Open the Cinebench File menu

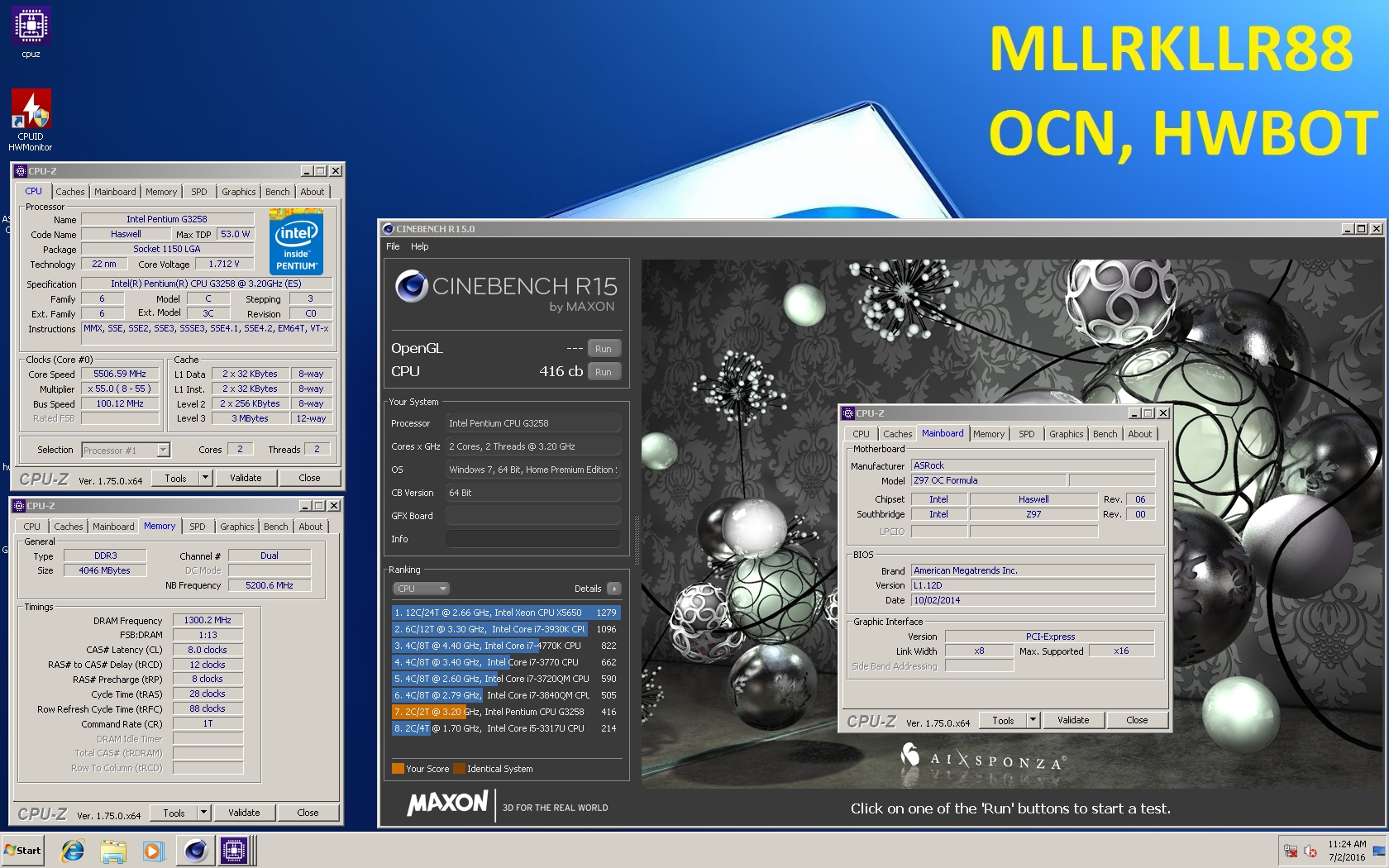(x=393, y=246)
